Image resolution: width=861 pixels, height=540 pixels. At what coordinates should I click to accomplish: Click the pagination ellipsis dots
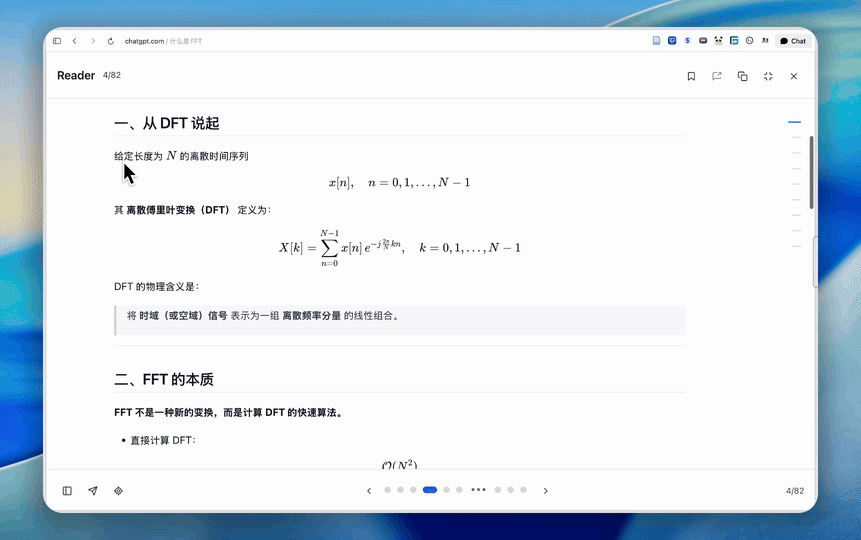478,489
